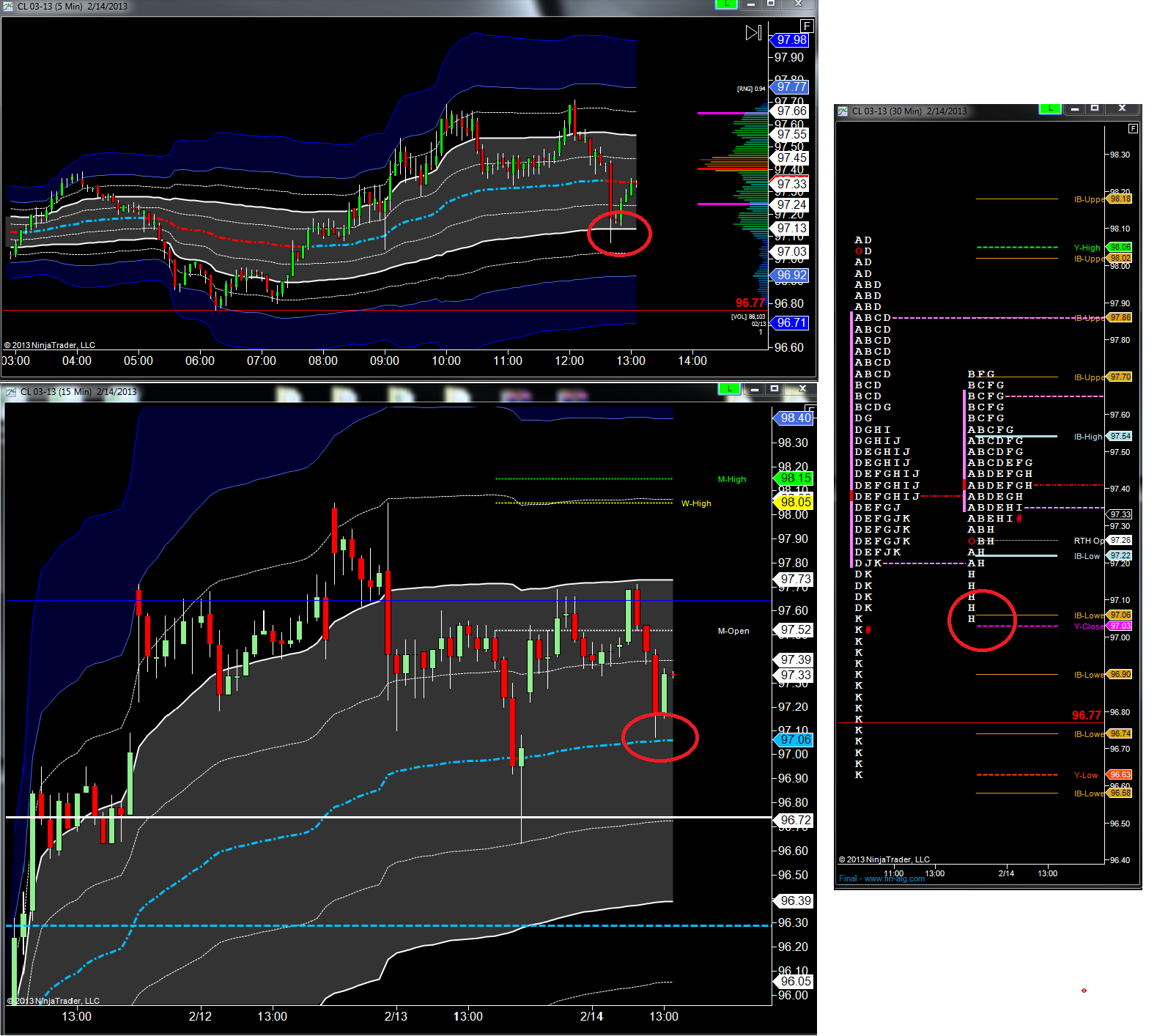1168x1036 pixels.
Task: Click the IB-High label in 30 Min chart
Action: (1088, 437)
